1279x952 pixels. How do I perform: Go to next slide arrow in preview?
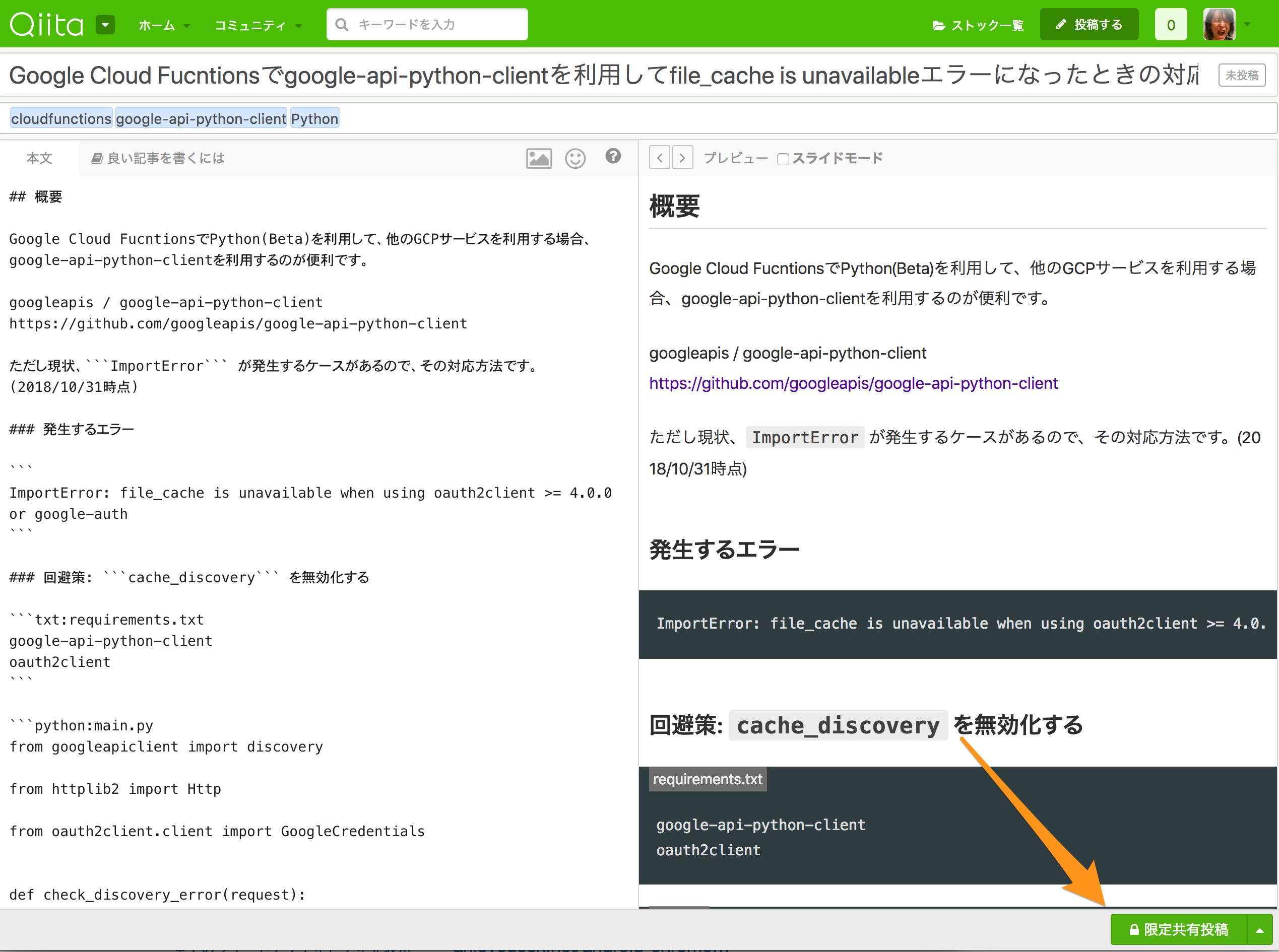pos(682,157)
